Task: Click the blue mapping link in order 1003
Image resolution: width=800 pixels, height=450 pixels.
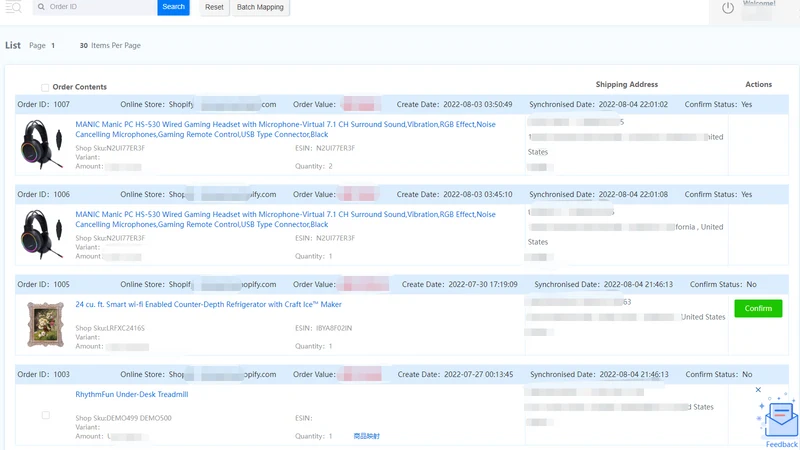Action: tap(366, 436)
